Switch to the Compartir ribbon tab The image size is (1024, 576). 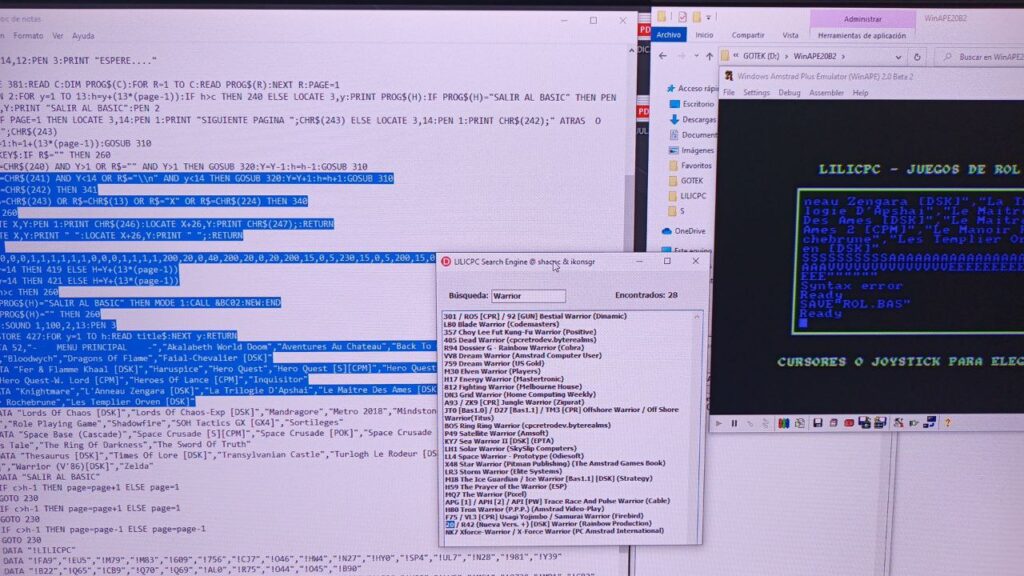click(x=748, y=35)
